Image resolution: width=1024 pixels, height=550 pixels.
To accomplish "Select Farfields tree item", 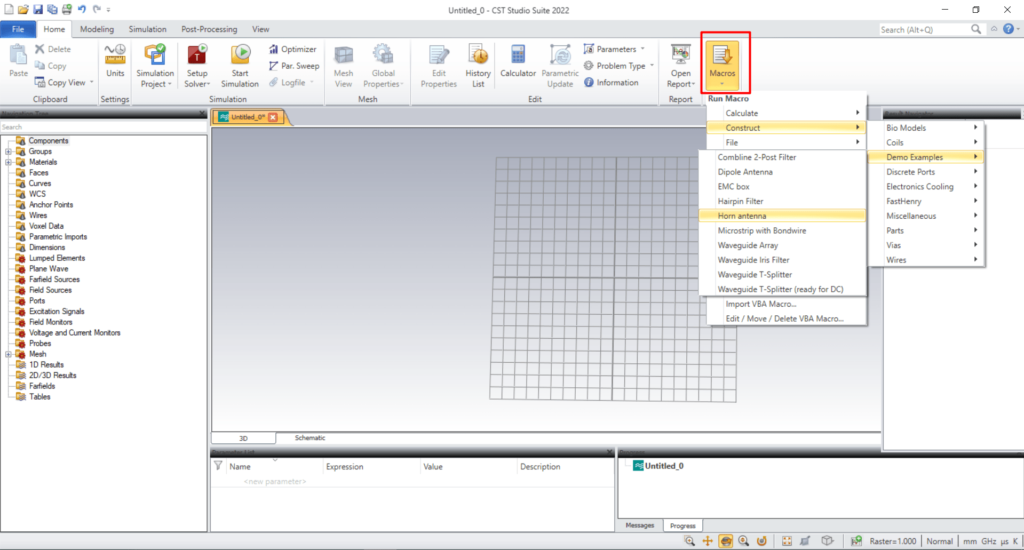I will tap(42, 386).
